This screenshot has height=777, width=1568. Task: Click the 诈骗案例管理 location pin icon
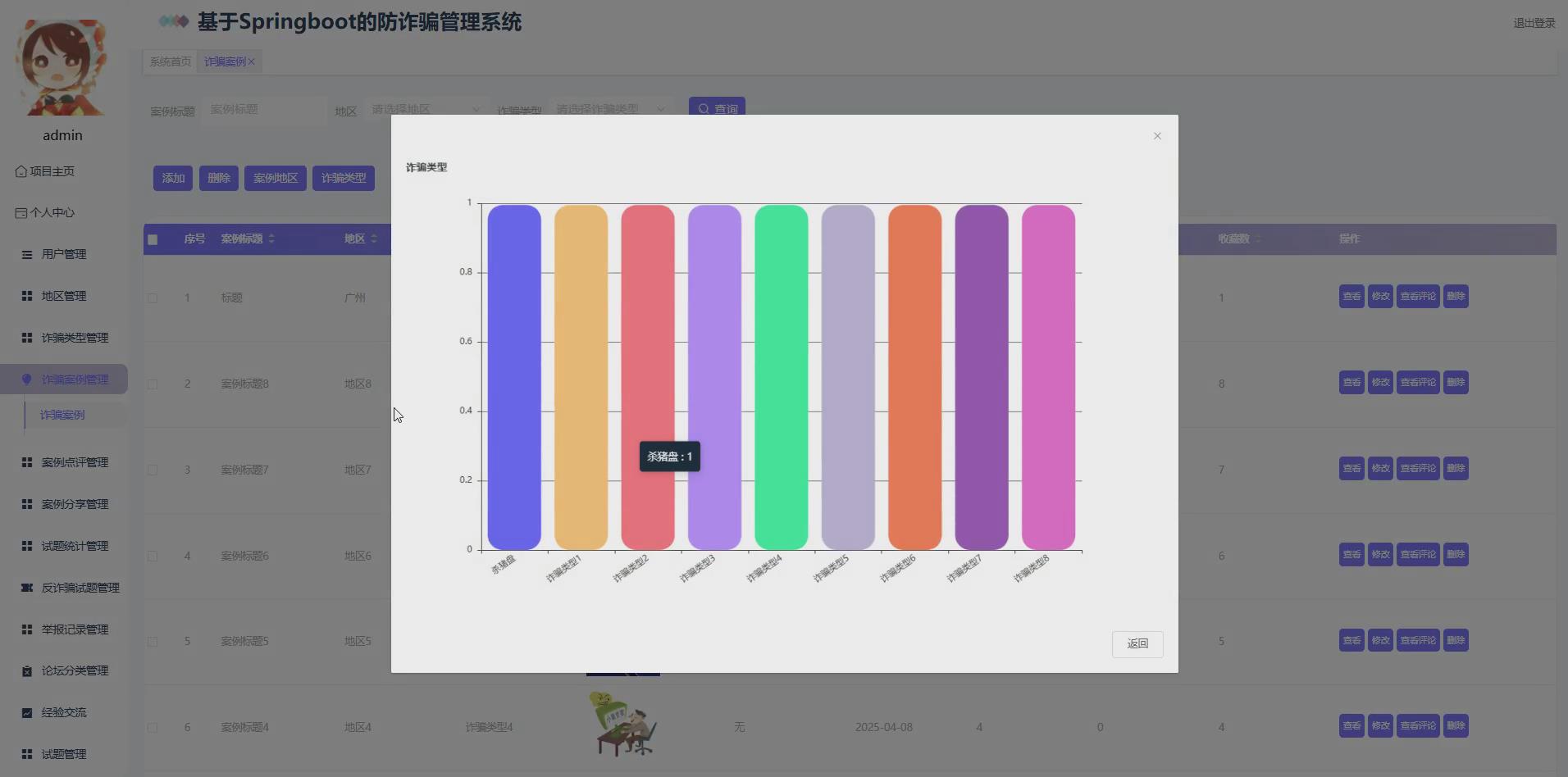click(x=26, y=379)
